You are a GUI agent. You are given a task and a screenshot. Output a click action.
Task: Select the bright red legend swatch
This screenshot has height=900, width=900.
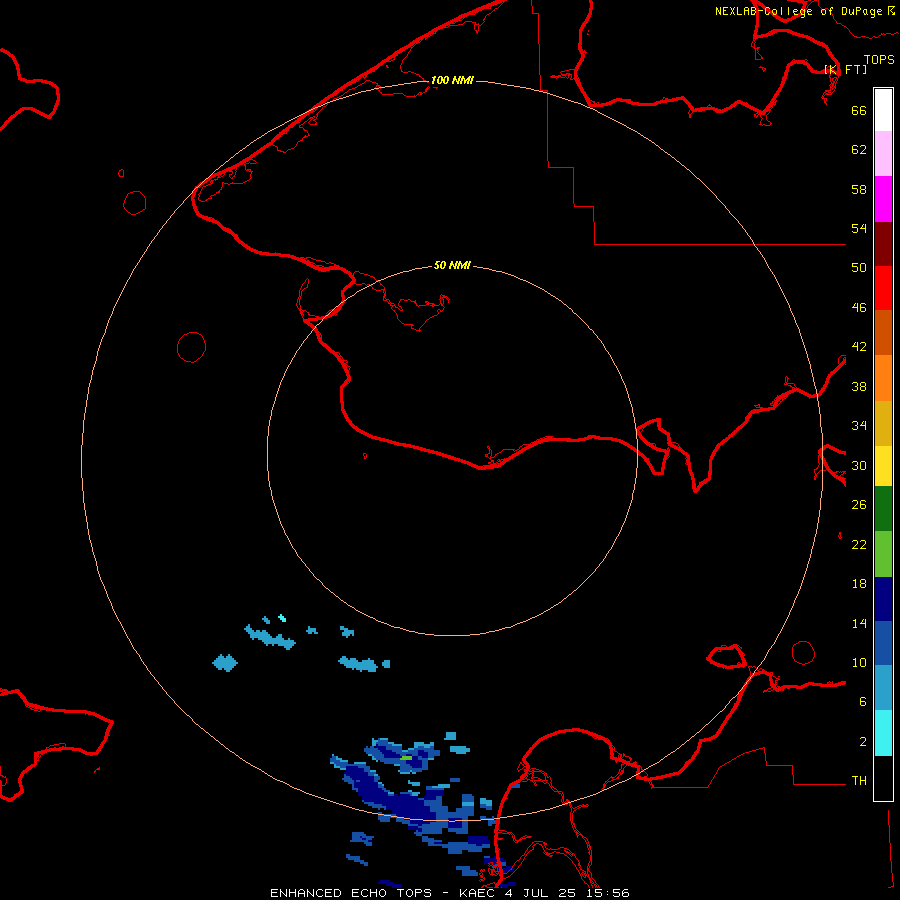click(883, 288)
